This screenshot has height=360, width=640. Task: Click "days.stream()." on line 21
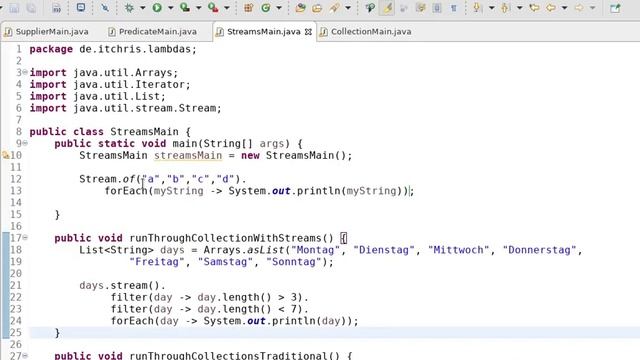[x=122, y=285]
